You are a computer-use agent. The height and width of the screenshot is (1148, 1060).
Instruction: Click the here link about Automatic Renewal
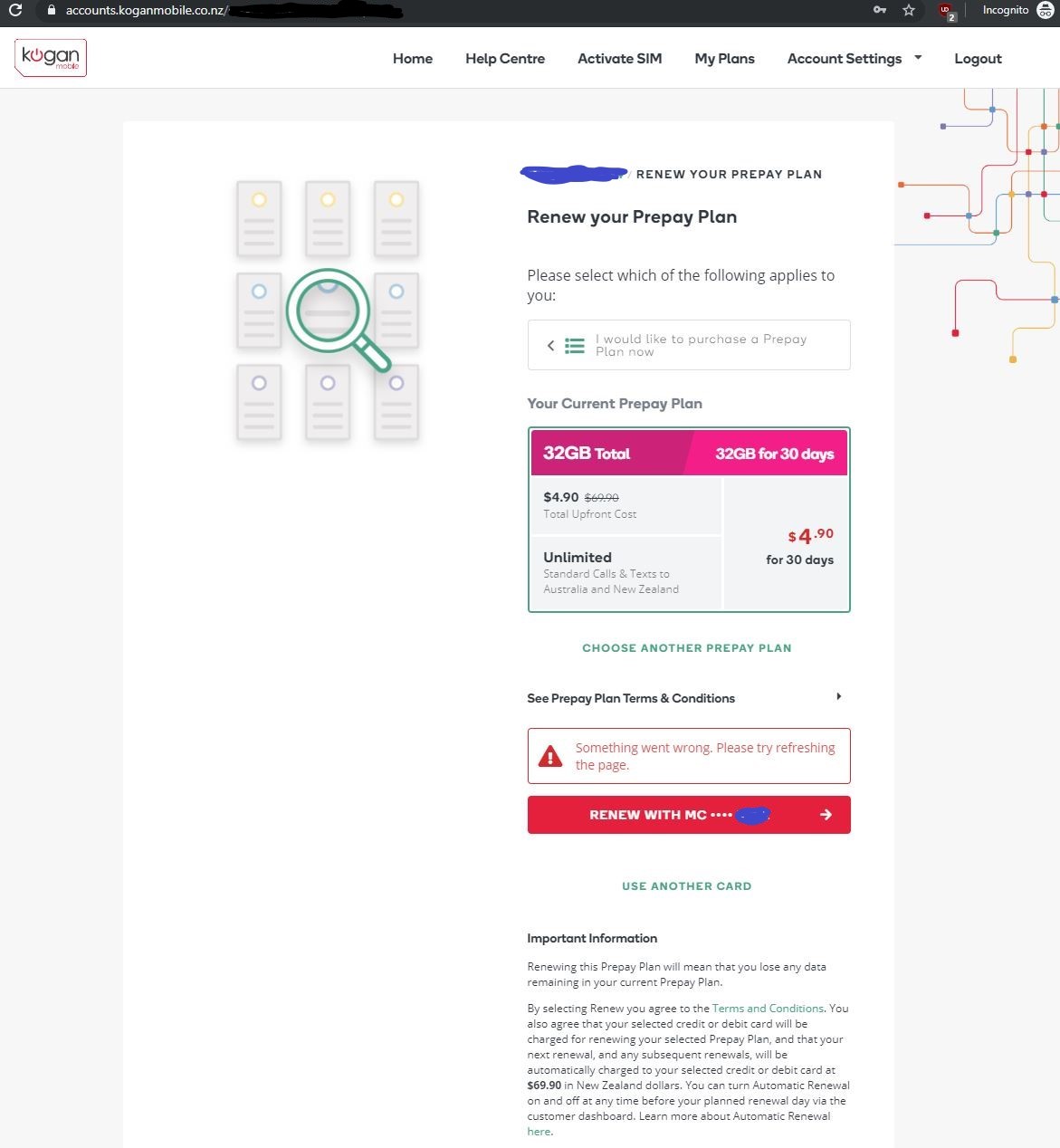click(x=538, y=1131)
